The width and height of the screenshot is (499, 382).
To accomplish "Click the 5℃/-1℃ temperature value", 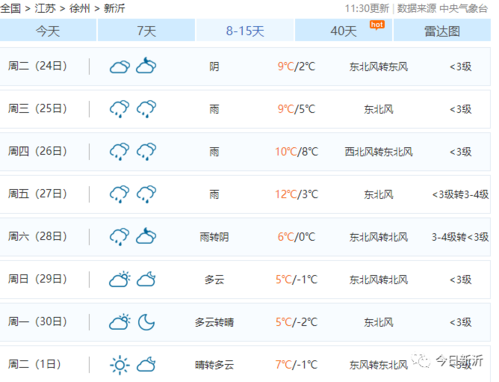I will pos(296,279).
